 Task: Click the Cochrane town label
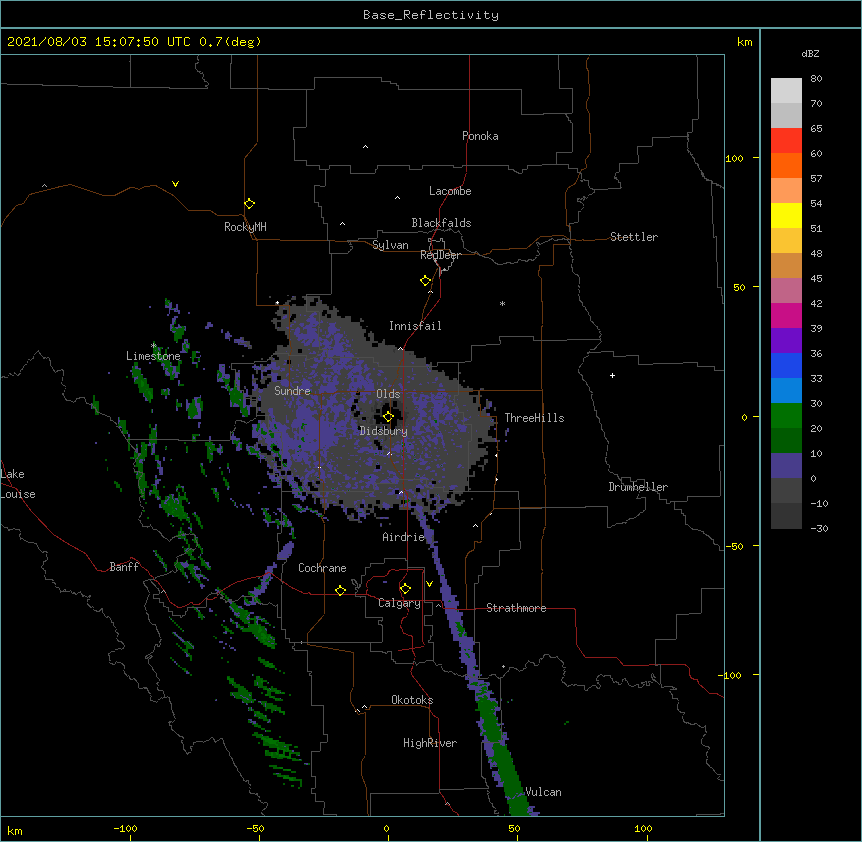pyautogui.click(x=322, y=568)
